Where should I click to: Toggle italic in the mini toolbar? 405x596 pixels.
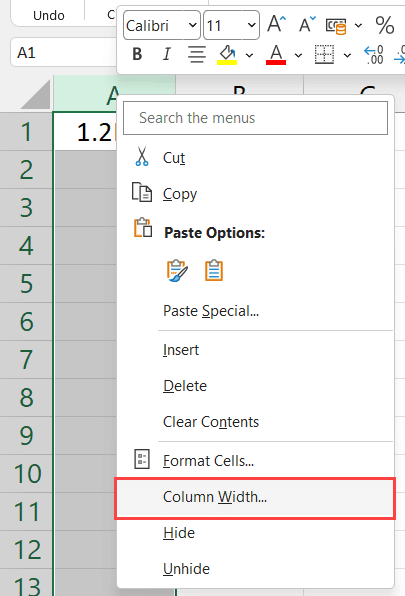pos(166,54)
